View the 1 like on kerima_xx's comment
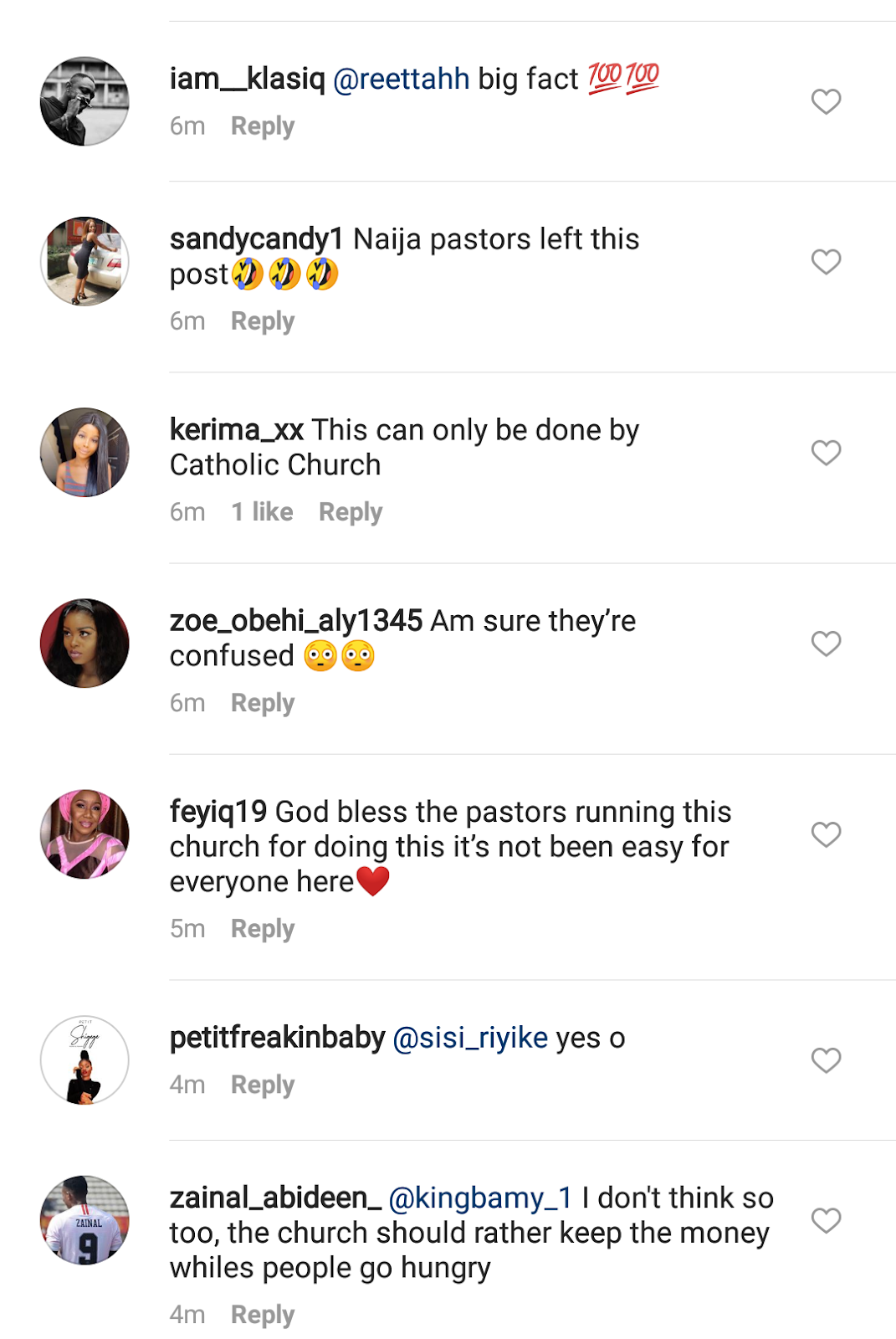This screenshot has width=896, height=1339. pos(262,512)
